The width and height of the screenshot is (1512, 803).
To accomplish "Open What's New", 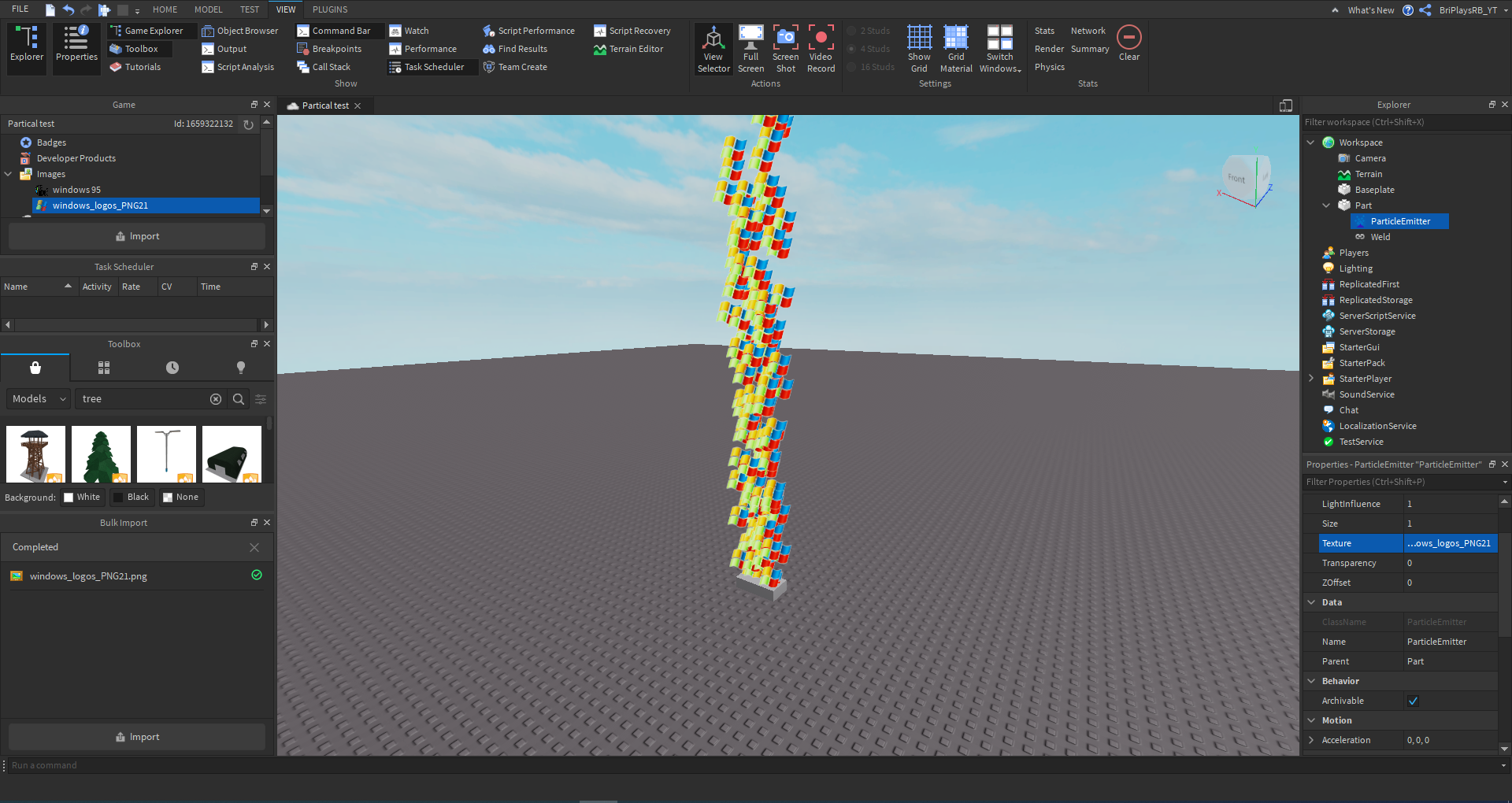I will click(x=1370, y=10).
